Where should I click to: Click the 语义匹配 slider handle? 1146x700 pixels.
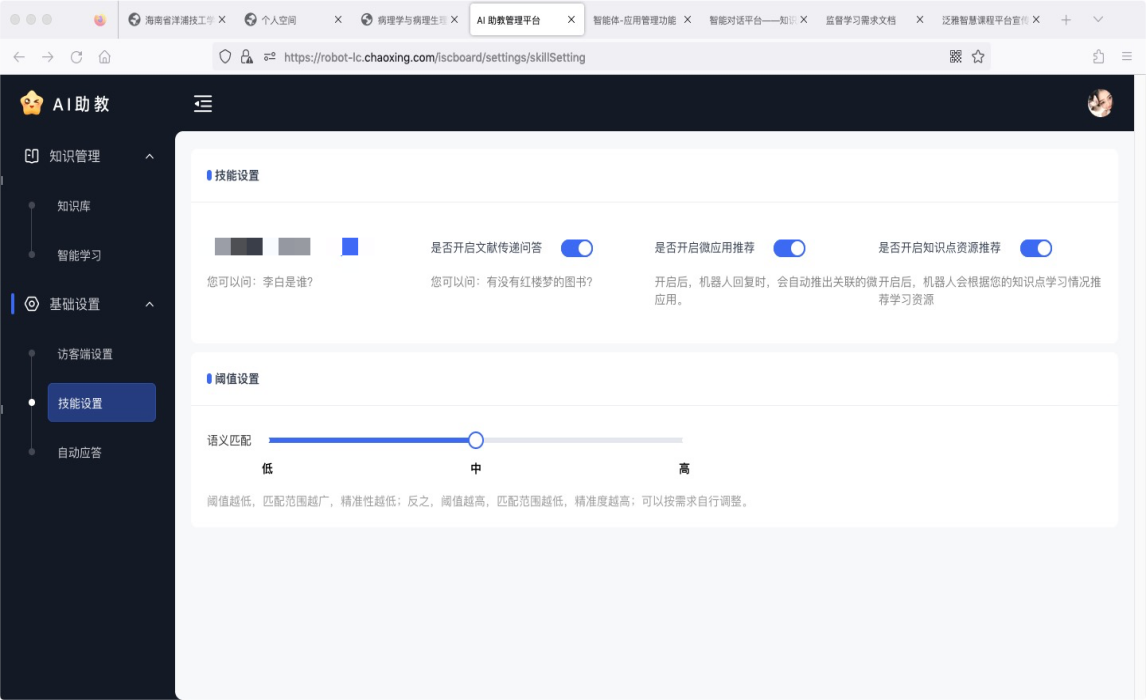[476, 440]
